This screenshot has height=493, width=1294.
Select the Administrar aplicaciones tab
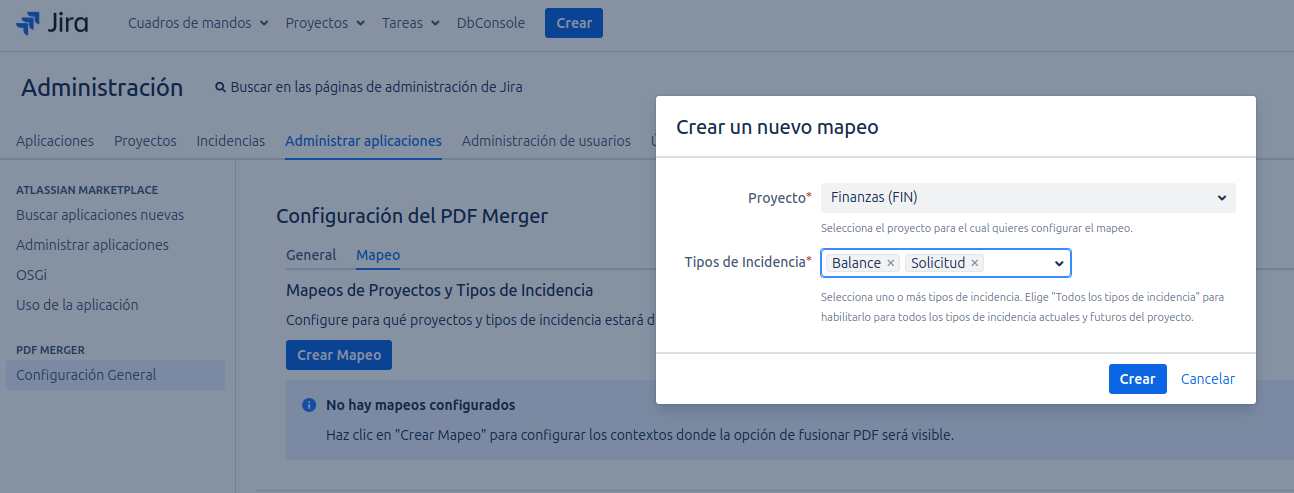(x=363, y=141)
